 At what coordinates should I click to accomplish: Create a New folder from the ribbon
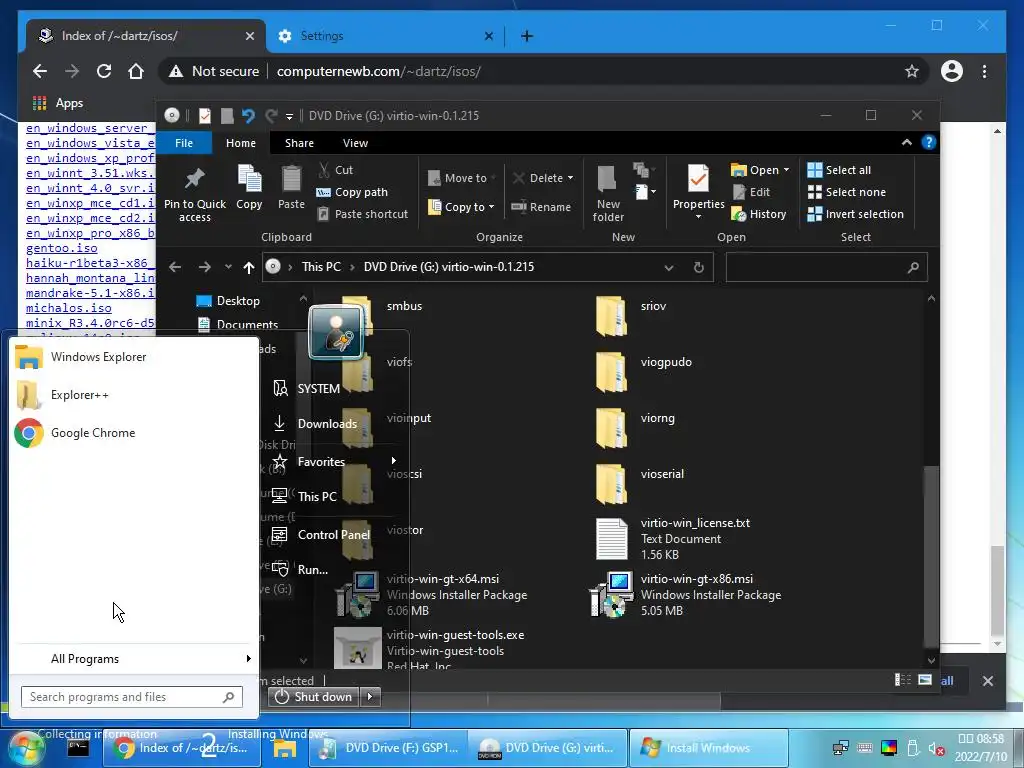coord(608,193)
